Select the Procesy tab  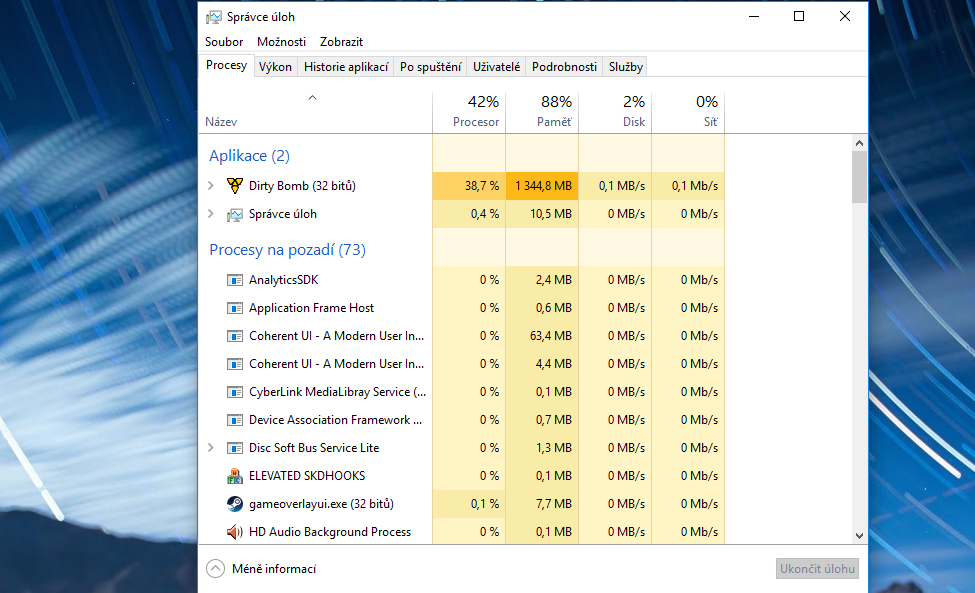coord(226,65)
